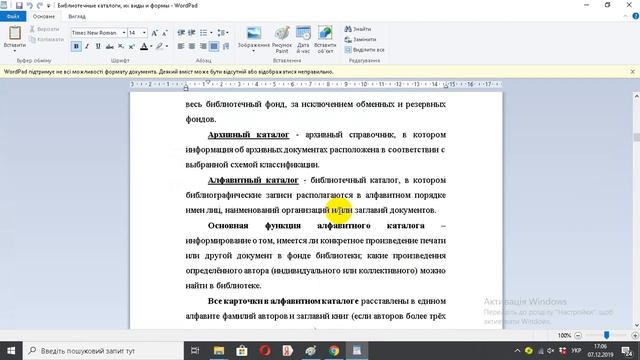Open Task View on the taskbar
Screen dimensions: 640x360
[x=195, y=351]
